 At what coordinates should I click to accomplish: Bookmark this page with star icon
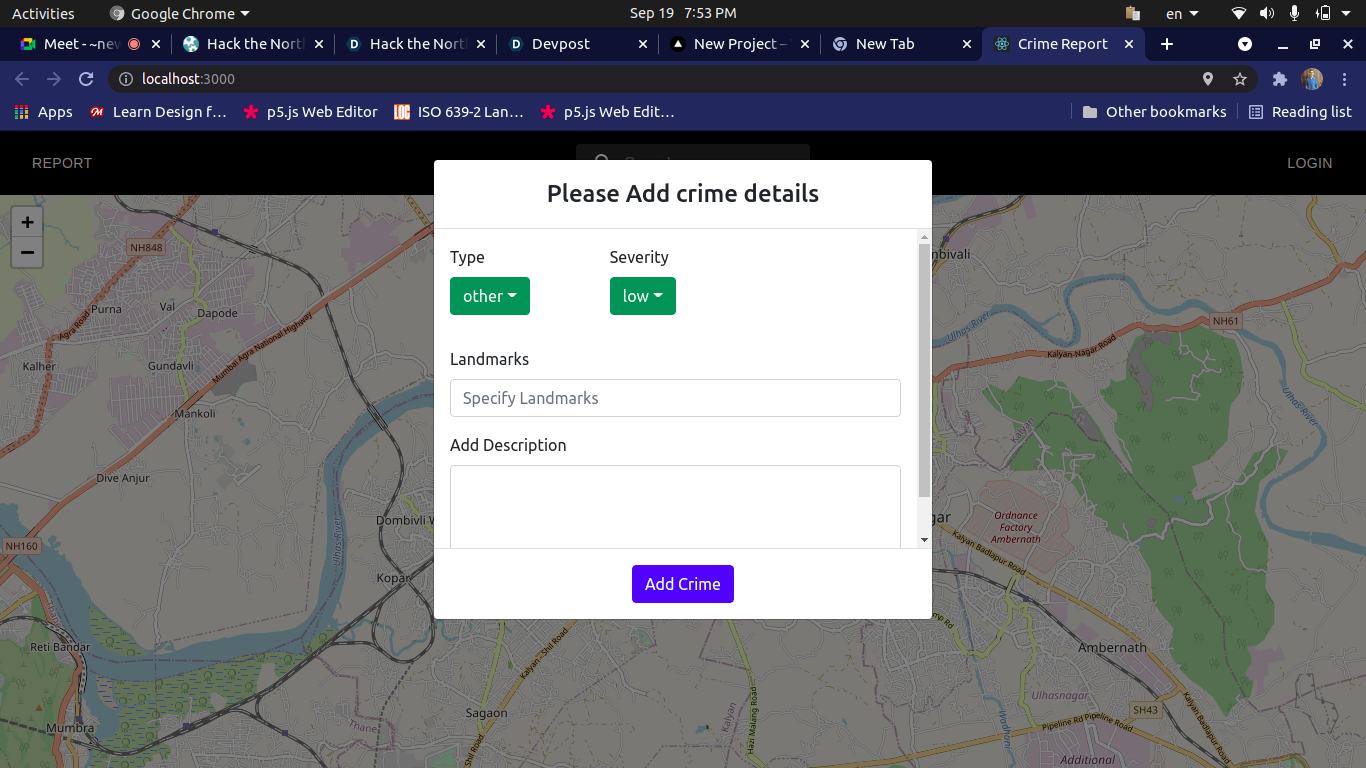coord(1240,79)
